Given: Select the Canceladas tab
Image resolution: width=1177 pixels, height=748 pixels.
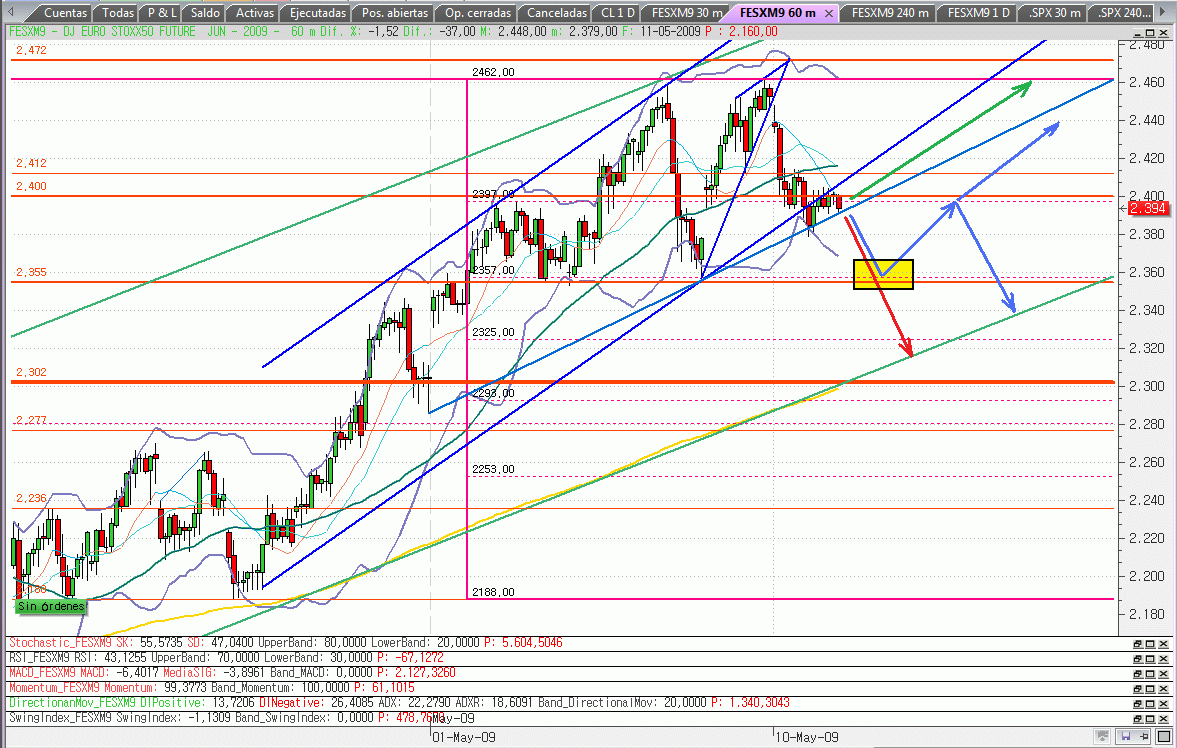Looking at the screenshot, I should 556,13.
